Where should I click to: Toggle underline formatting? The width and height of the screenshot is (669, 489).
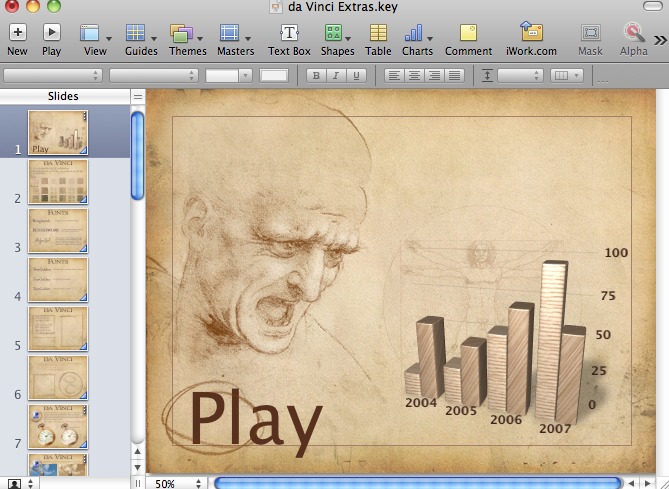coord(356,76)
